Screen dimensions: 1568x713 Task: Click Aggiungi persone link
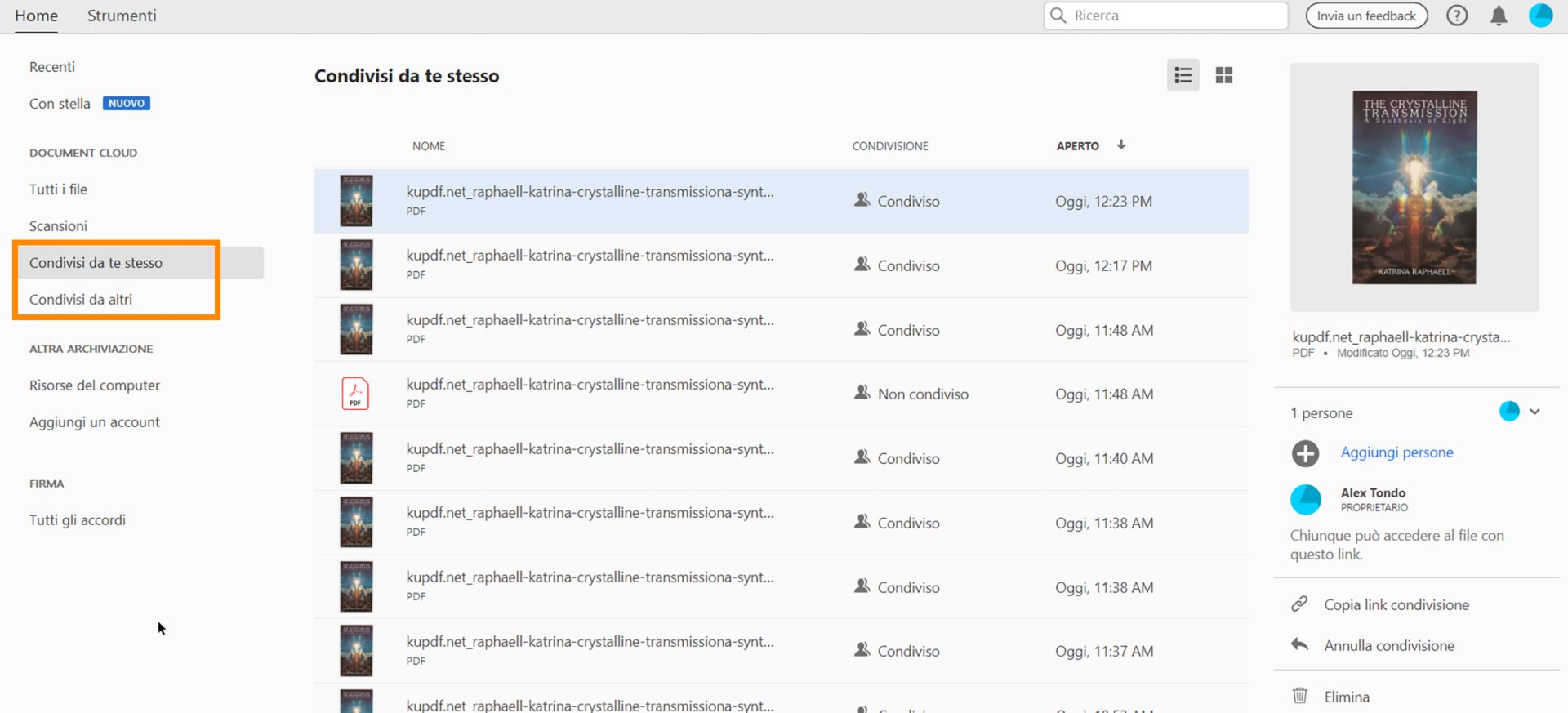(x=1396, y=452)
